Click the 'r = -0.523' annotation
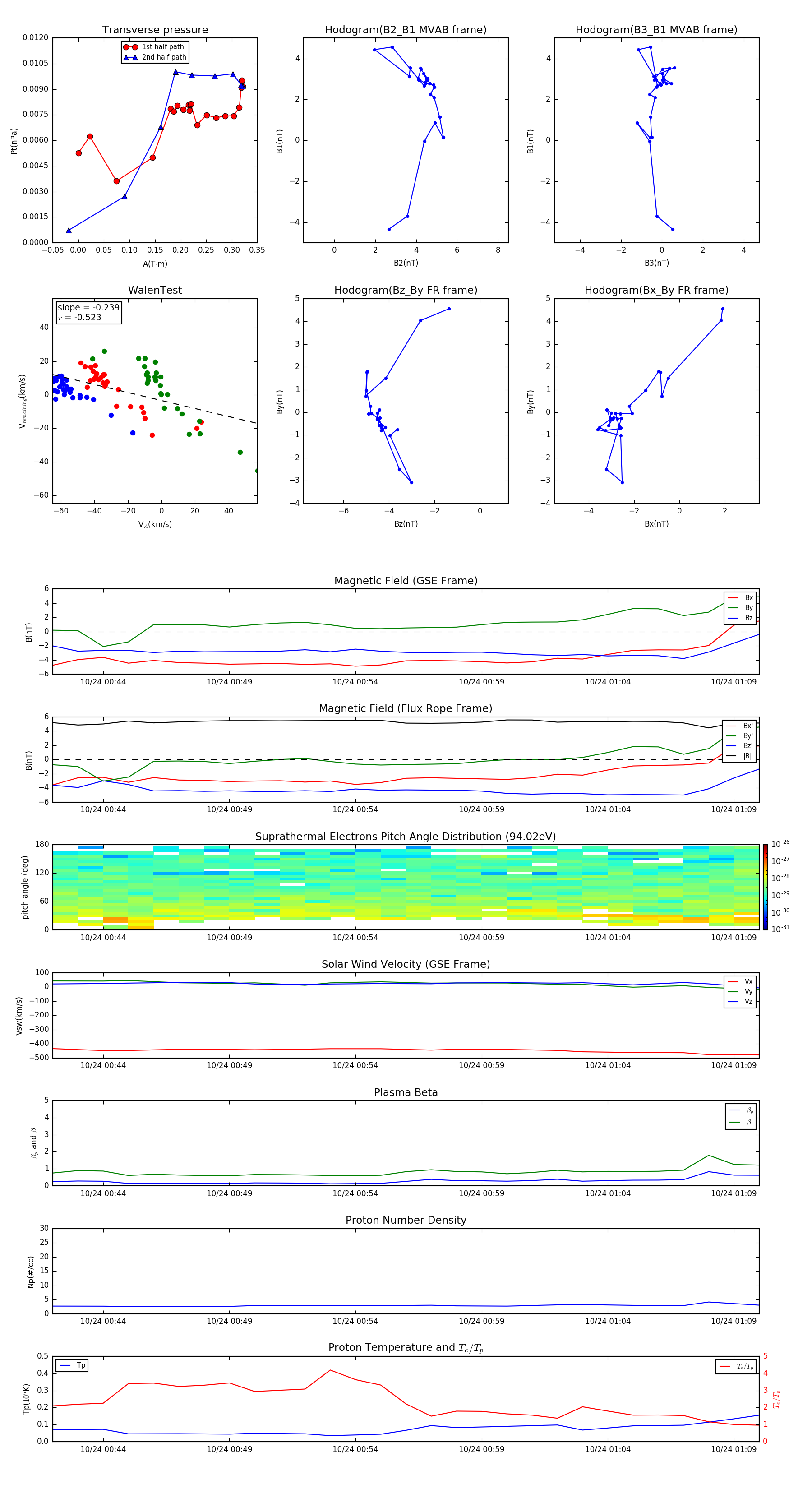Image resolution: width=812 pixels, height=1489 pixels. point(80,317)
